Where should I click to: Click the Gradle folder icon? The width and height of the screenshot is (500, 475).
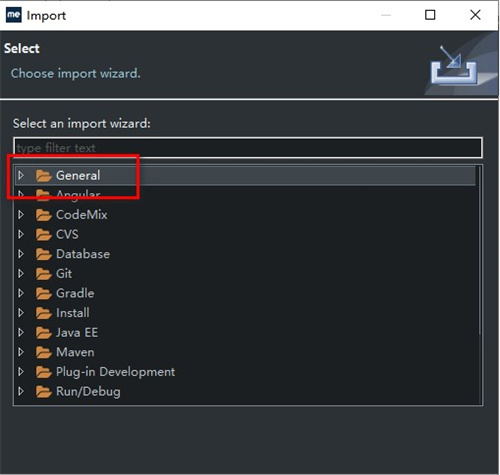click(43, 294)
